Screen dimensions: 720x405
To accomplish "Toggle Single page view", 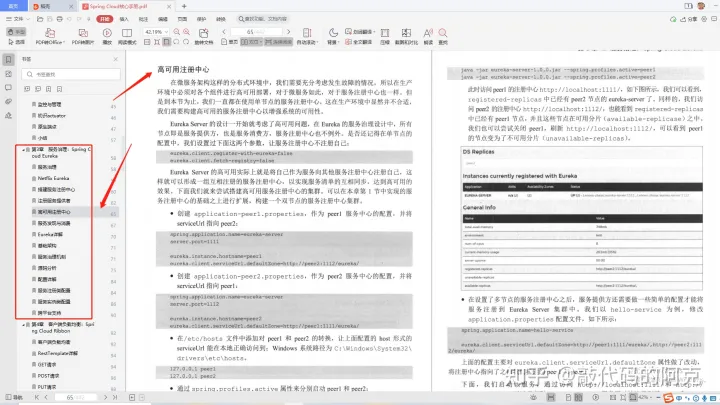I will (x=229, y=42).
